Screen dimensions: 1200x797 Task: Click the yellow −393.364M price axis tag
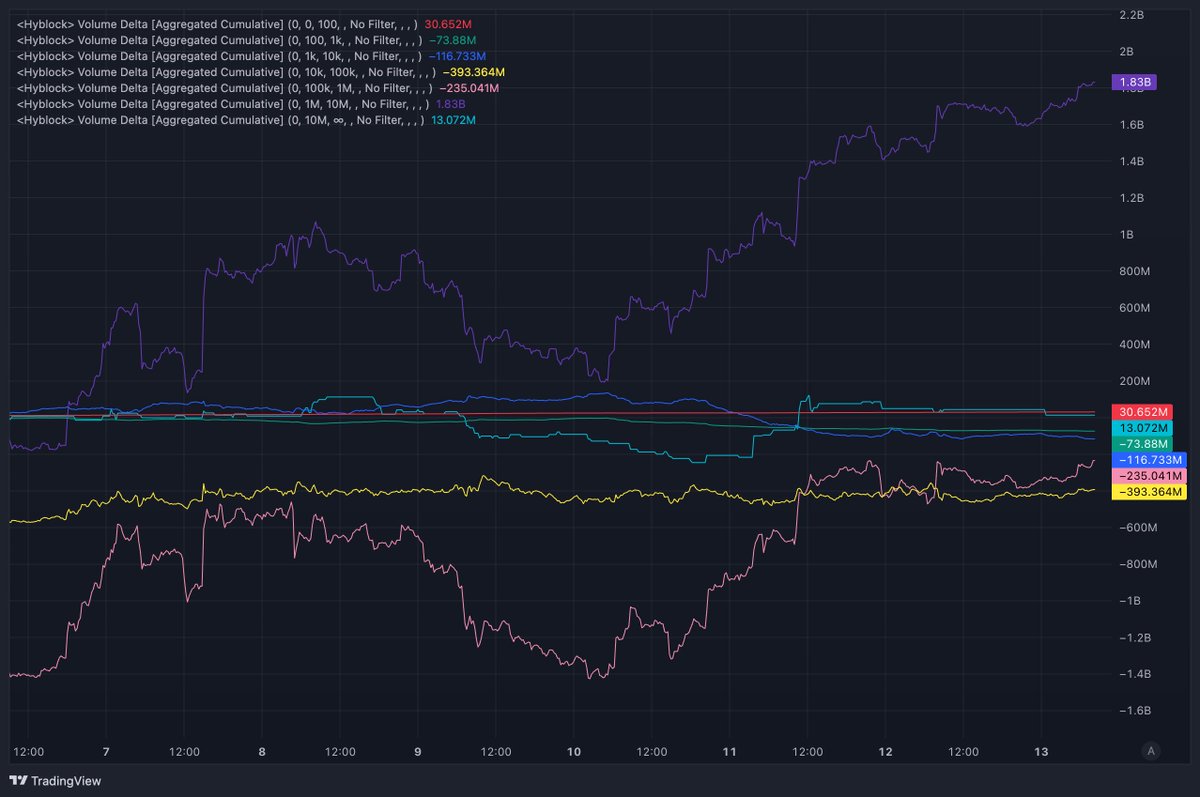coord(1148,492)
